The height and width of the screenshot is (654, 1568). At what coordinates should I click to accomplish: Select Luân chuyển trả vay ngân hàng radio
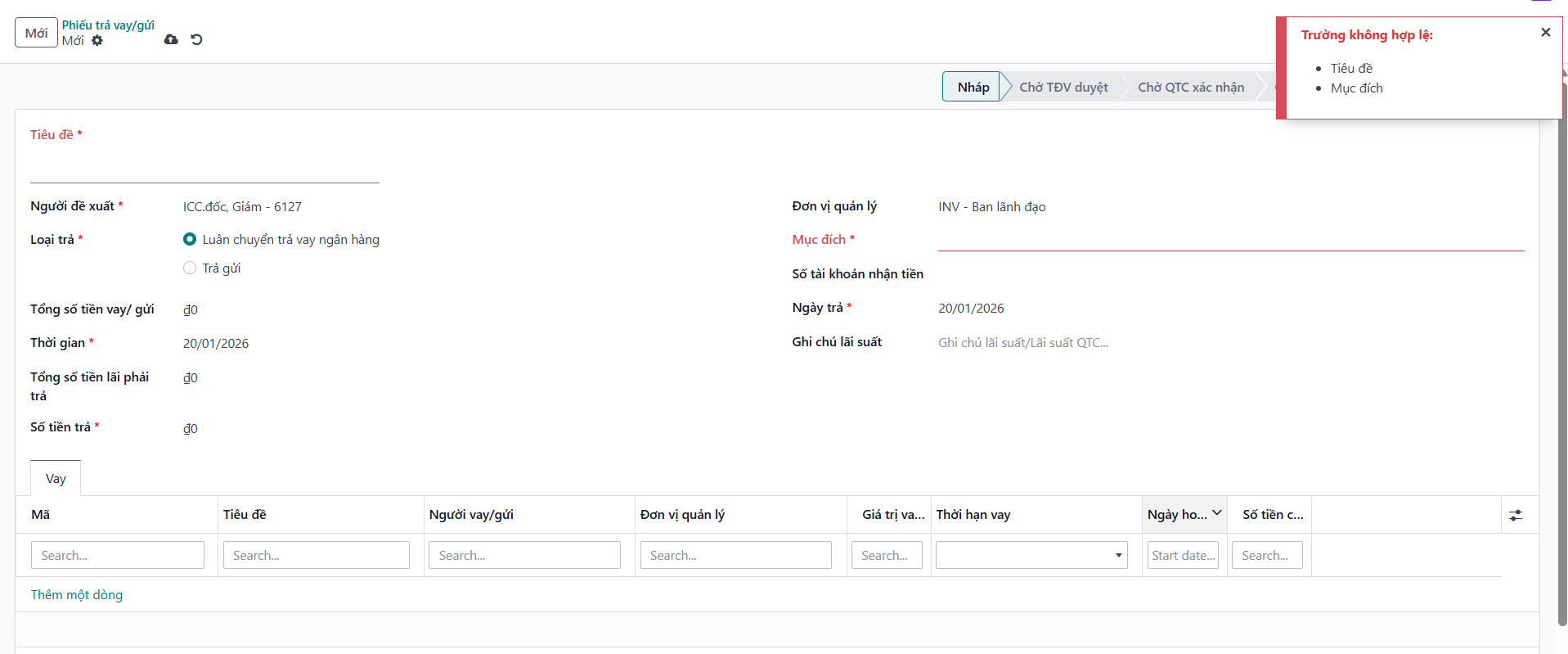(x=190, y=239)
